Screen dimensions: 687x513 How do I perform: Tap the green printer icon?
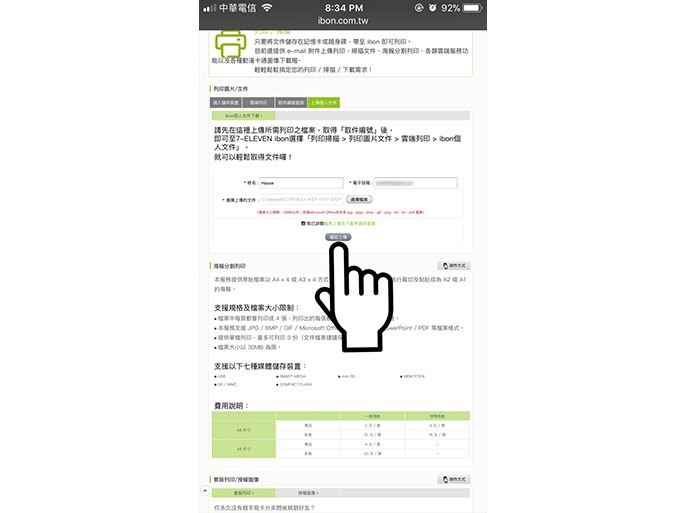230,43
